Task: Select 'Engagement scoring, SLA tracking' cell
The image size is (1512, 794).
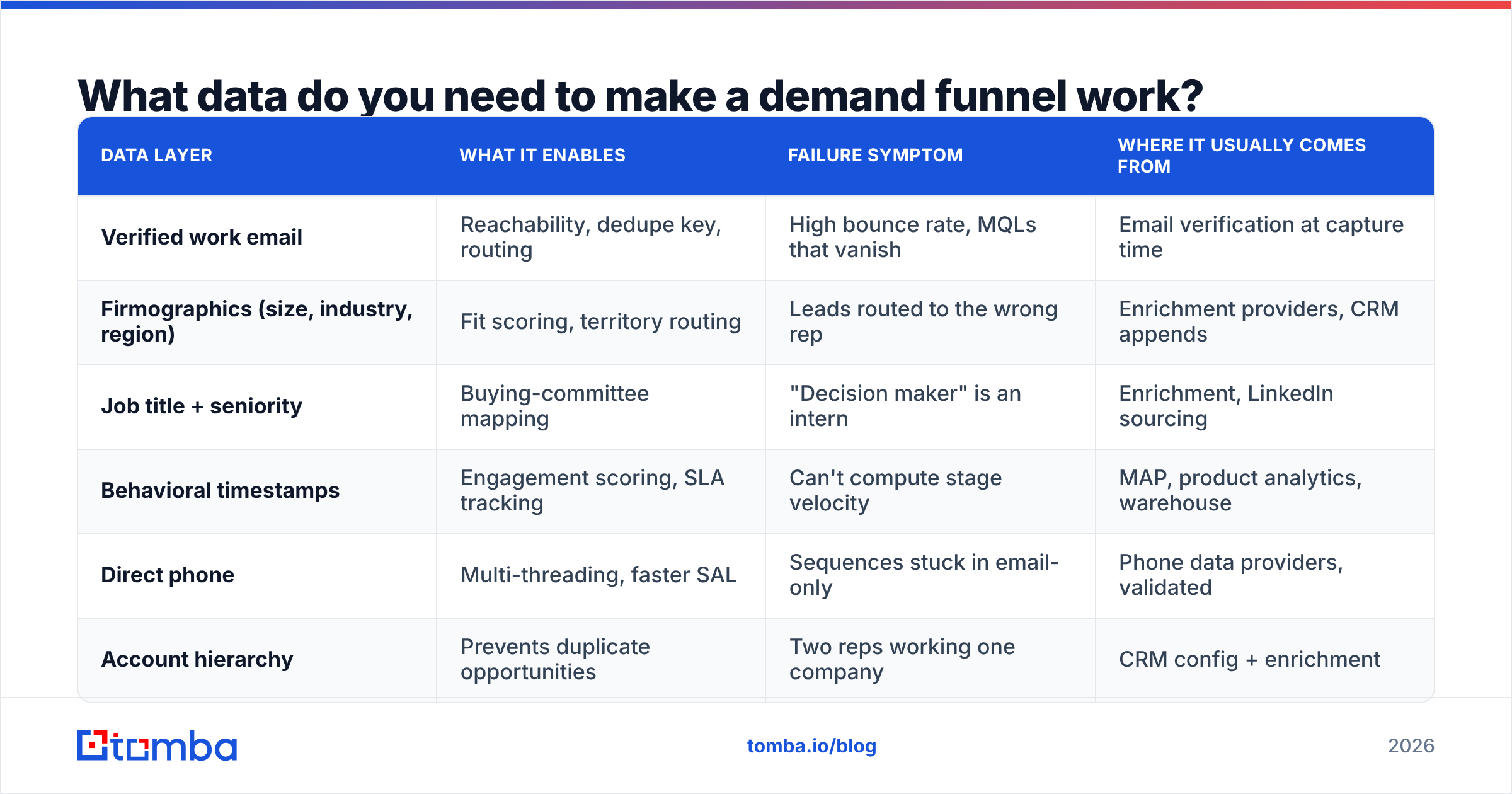Action: pyautogui.click(x=601, y=491)
